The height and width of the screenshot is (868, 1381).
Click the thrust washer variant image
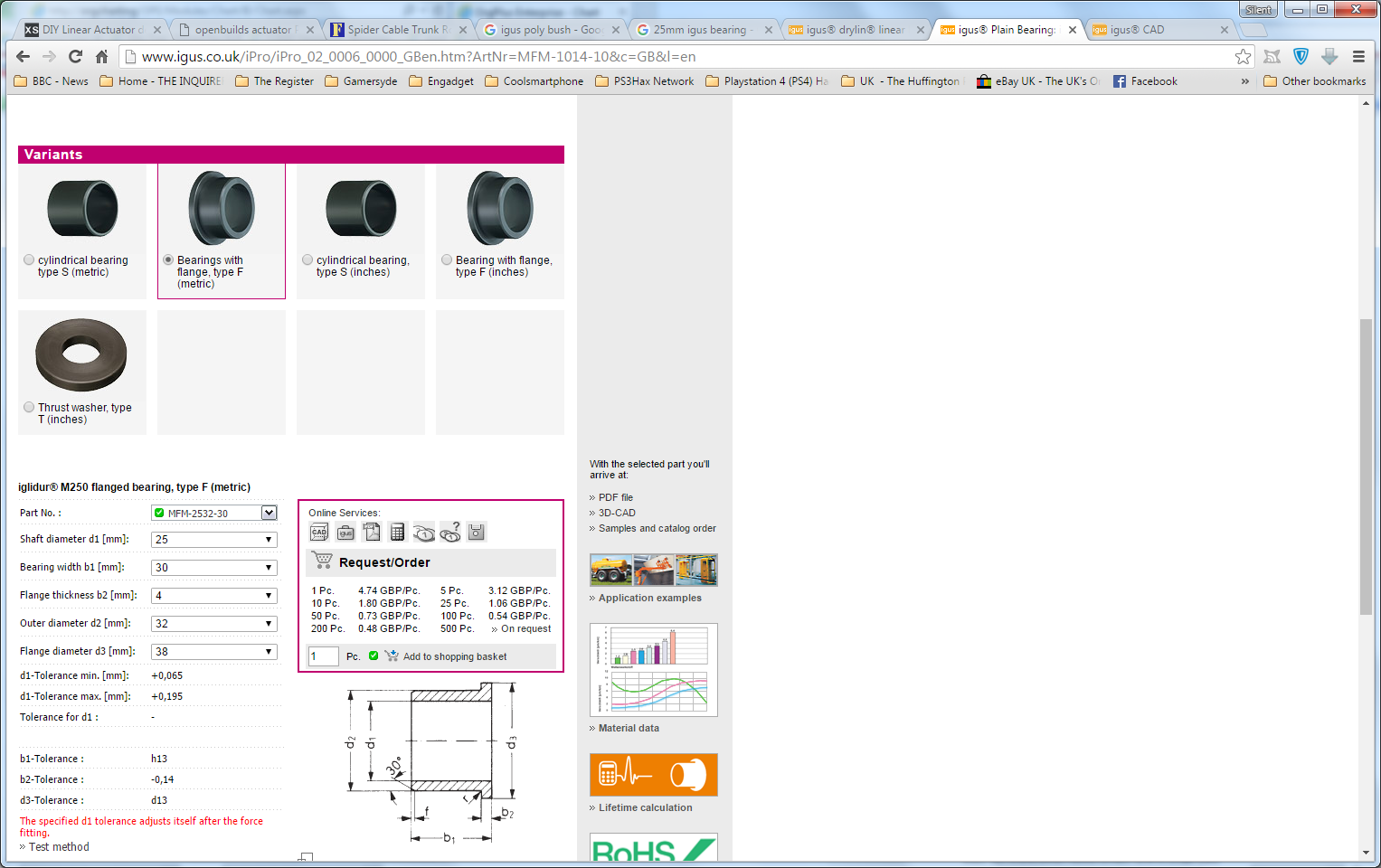pos(81,354)
